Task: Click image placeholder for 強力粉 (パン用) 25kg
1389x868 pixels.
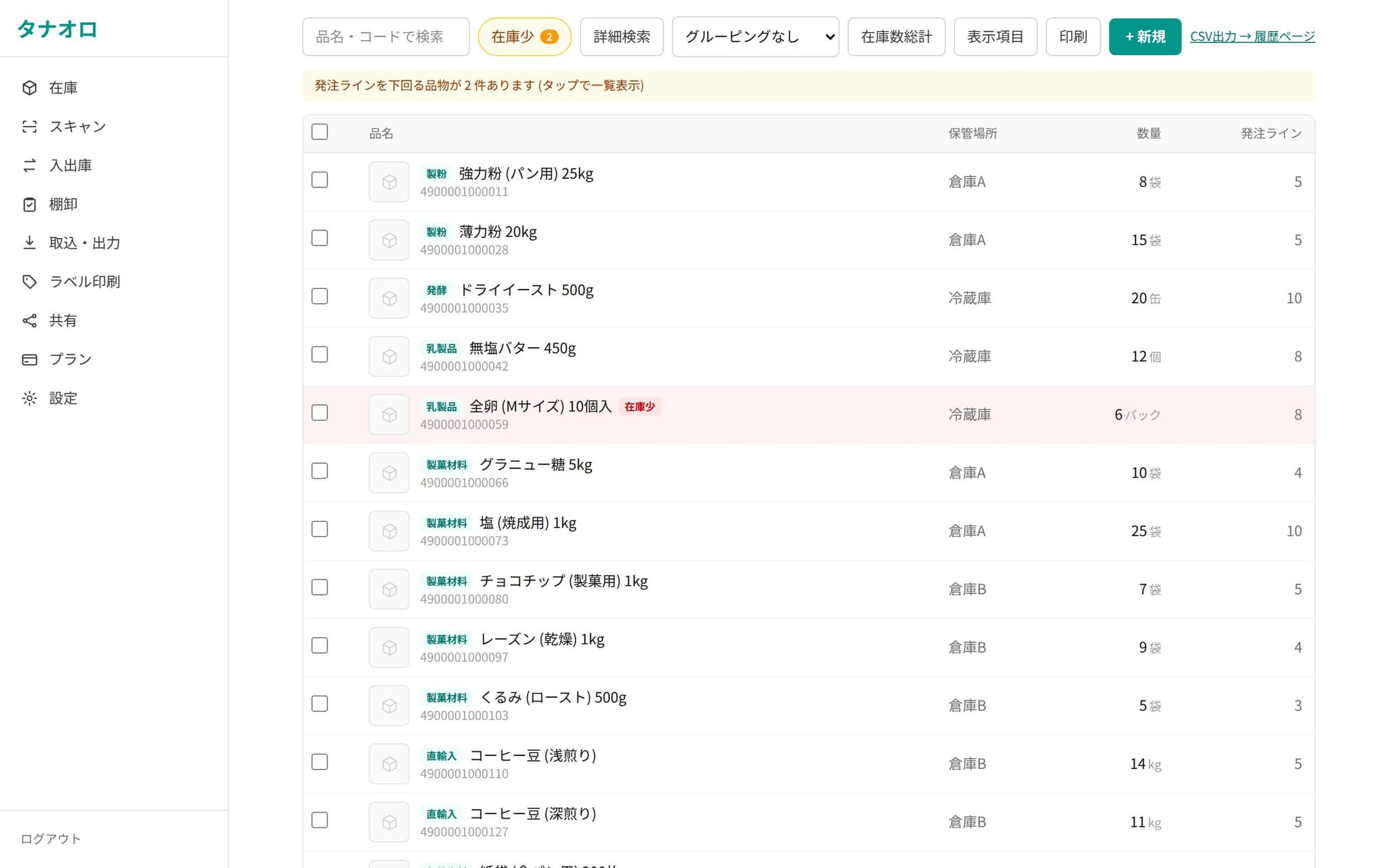Action: click(x=389, y=182)
